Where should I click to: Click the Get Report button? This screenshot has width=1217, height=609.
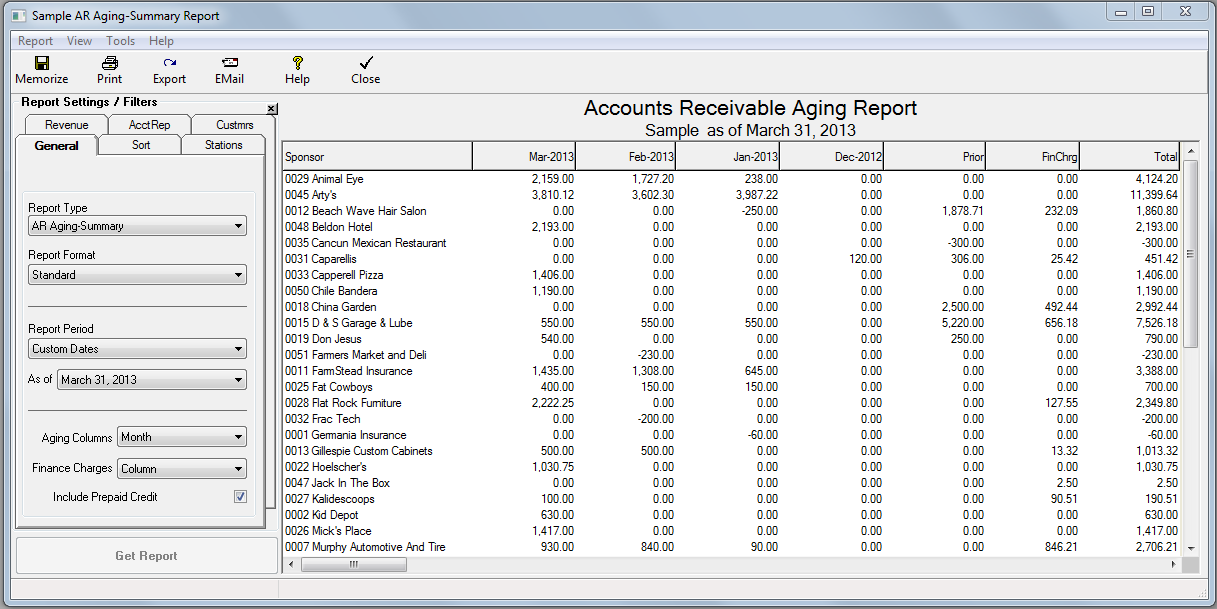coord(146,556)
